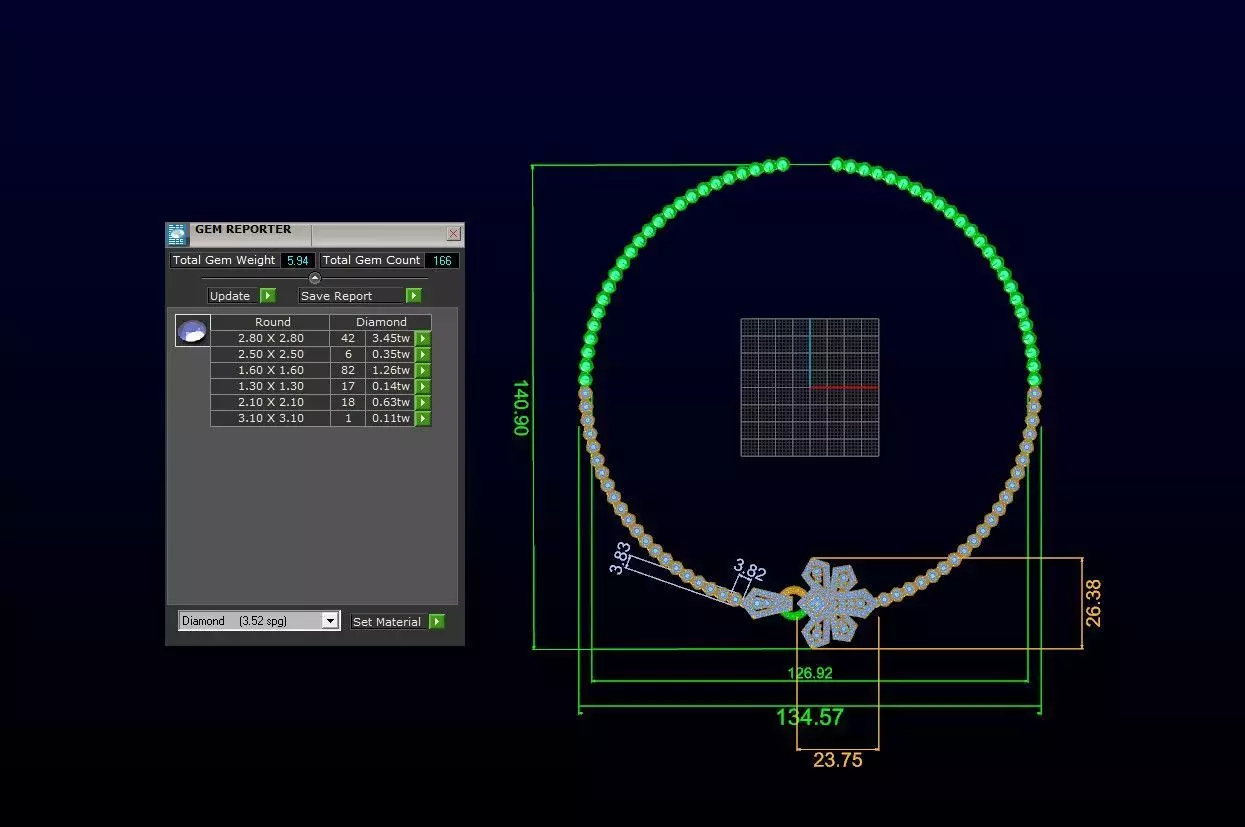Close the Gem Reporter panel
Viewport: 1245px width, 827px height.
pos(453,234)
